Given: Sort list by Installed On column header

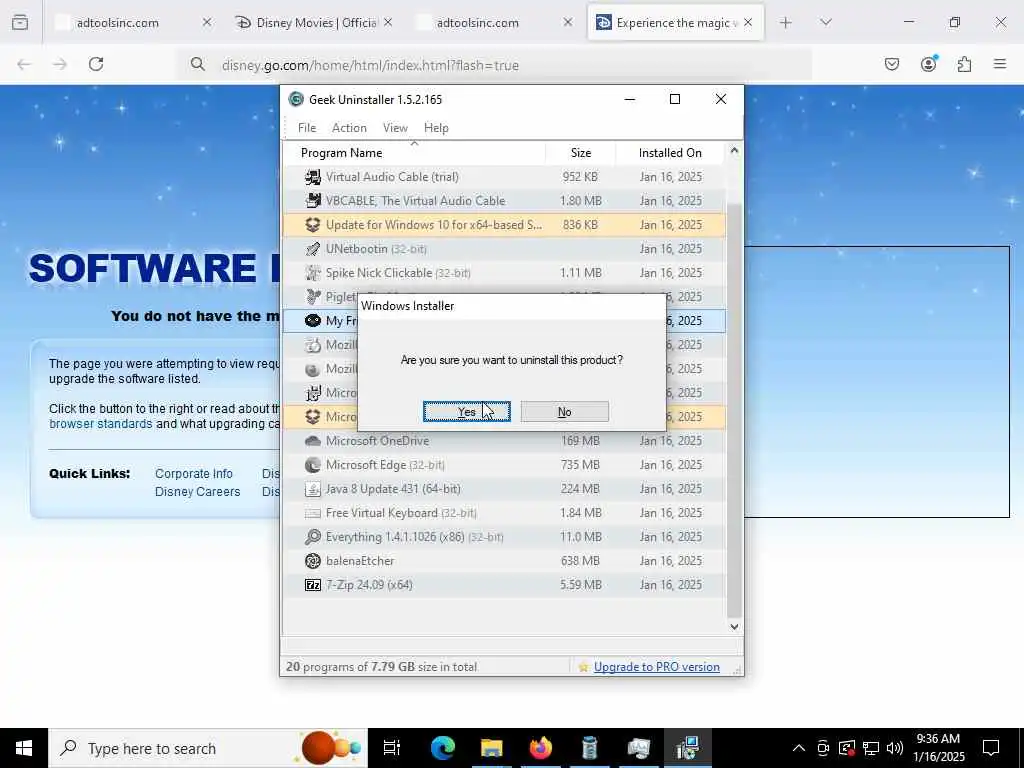Looking at the screenshot, I should point(670,153).
